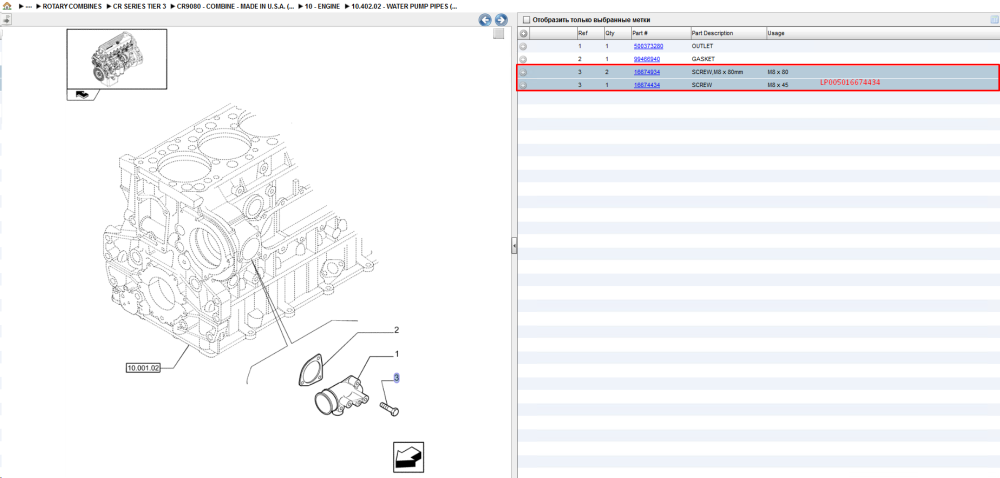
Task: Select the GASKET description cell
Action: [x=702, y=59]
